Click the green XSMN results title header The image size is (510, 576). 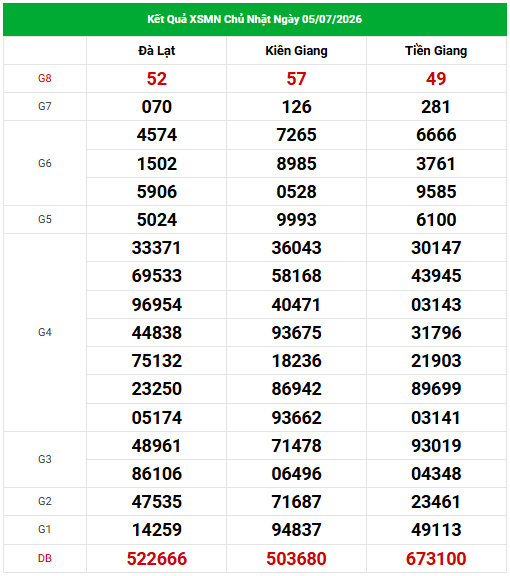click(x=255, y=19)
